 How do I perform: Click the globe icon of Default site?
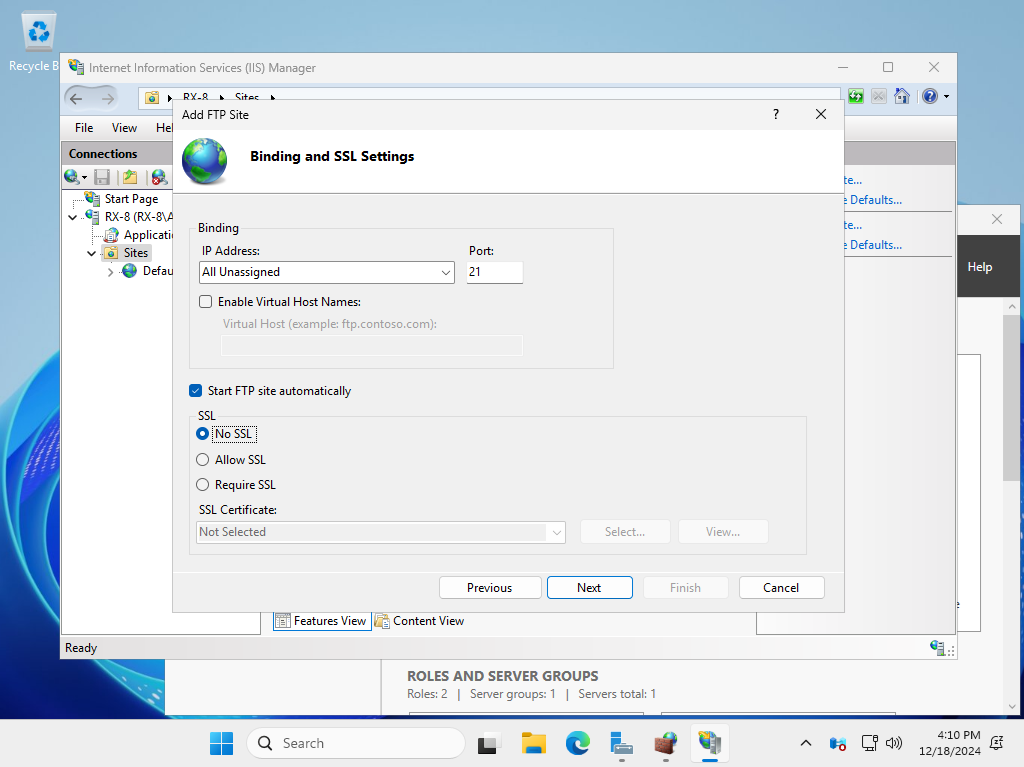(129, 270)
